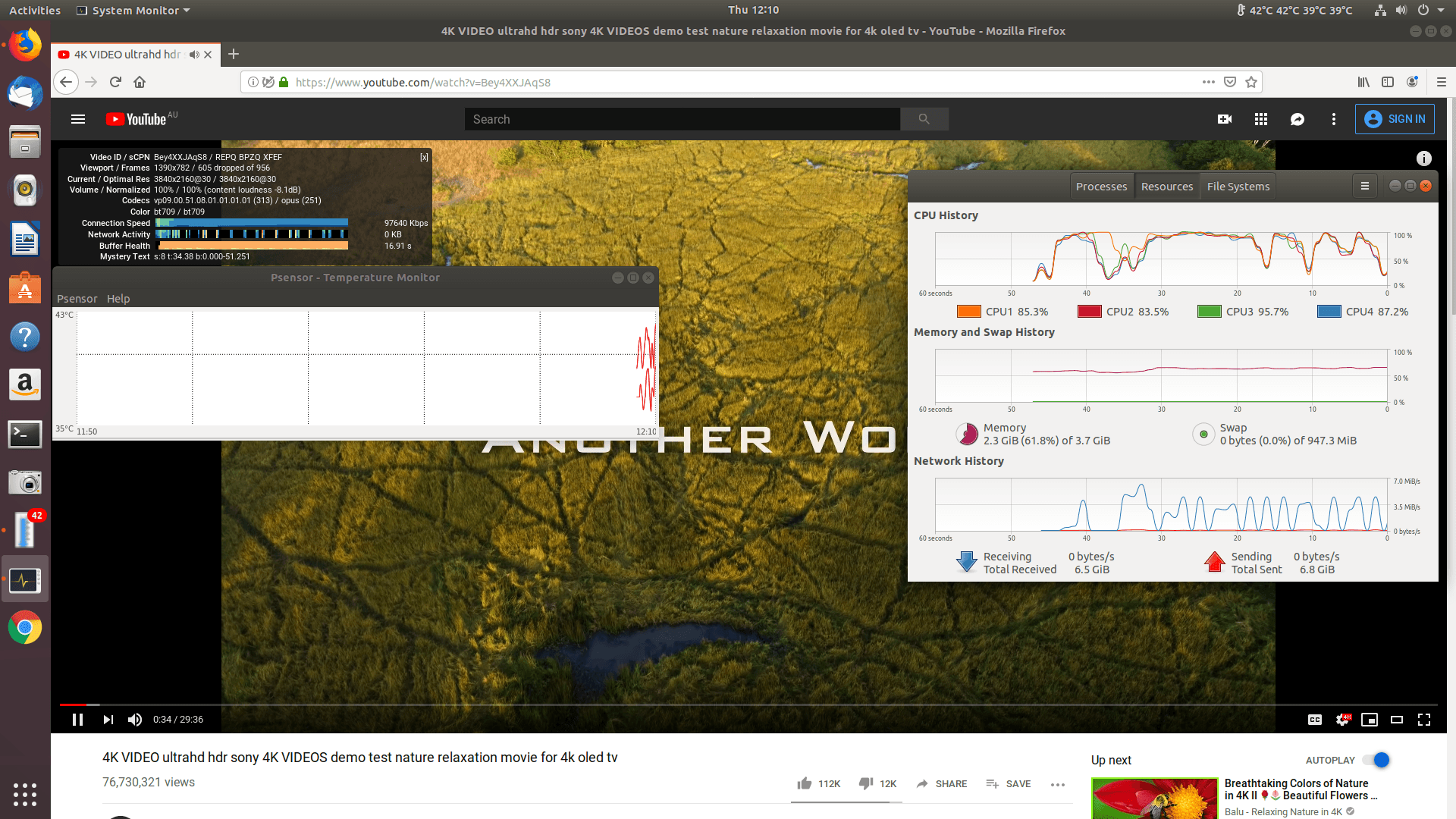Save page to Pocket
The width and height of the screenshot is (1456, 819).
[1230, 82]
